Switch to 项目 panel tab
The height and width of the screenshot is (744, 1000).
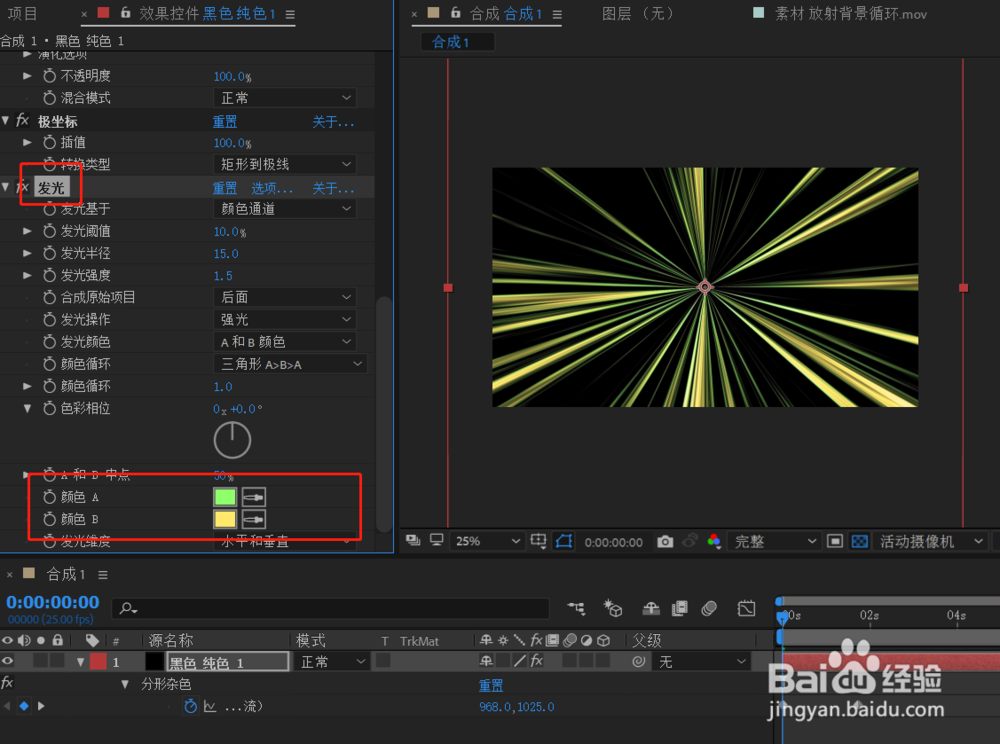pyautogui.click(x=22, y=14)
